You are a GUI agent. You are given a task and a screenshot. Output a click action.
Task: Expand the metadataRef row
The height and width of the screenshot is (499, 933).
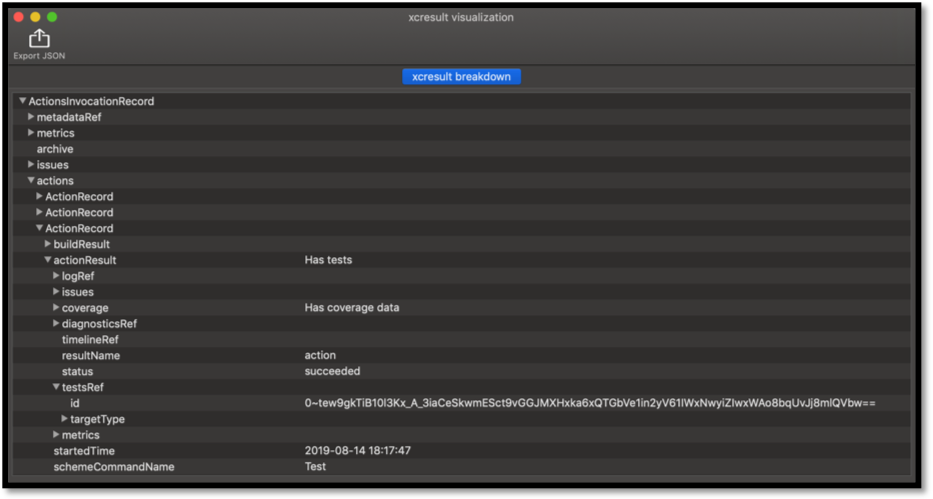point(31,117)
